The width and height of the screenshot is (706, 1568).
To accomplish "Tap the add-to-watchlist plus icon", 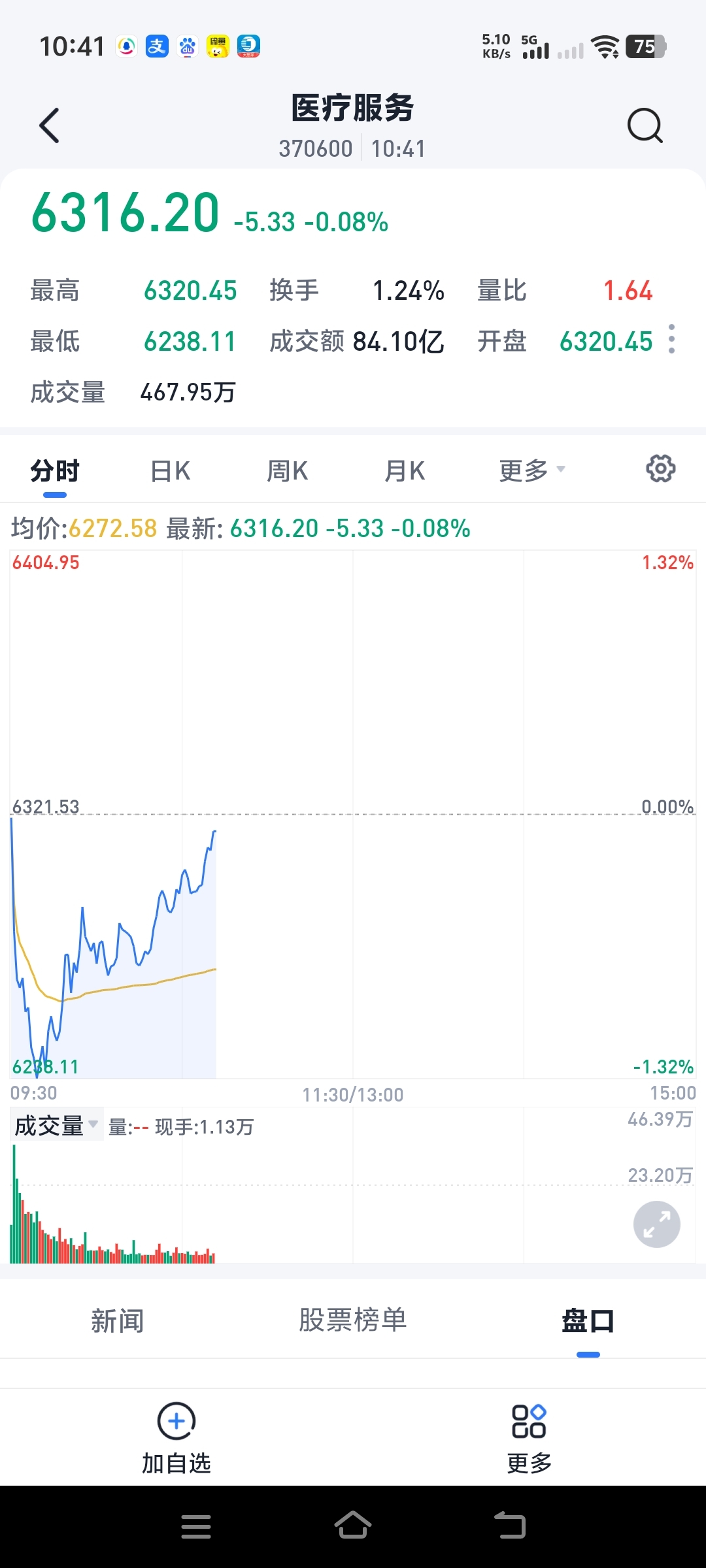I will coord(176,1422).
